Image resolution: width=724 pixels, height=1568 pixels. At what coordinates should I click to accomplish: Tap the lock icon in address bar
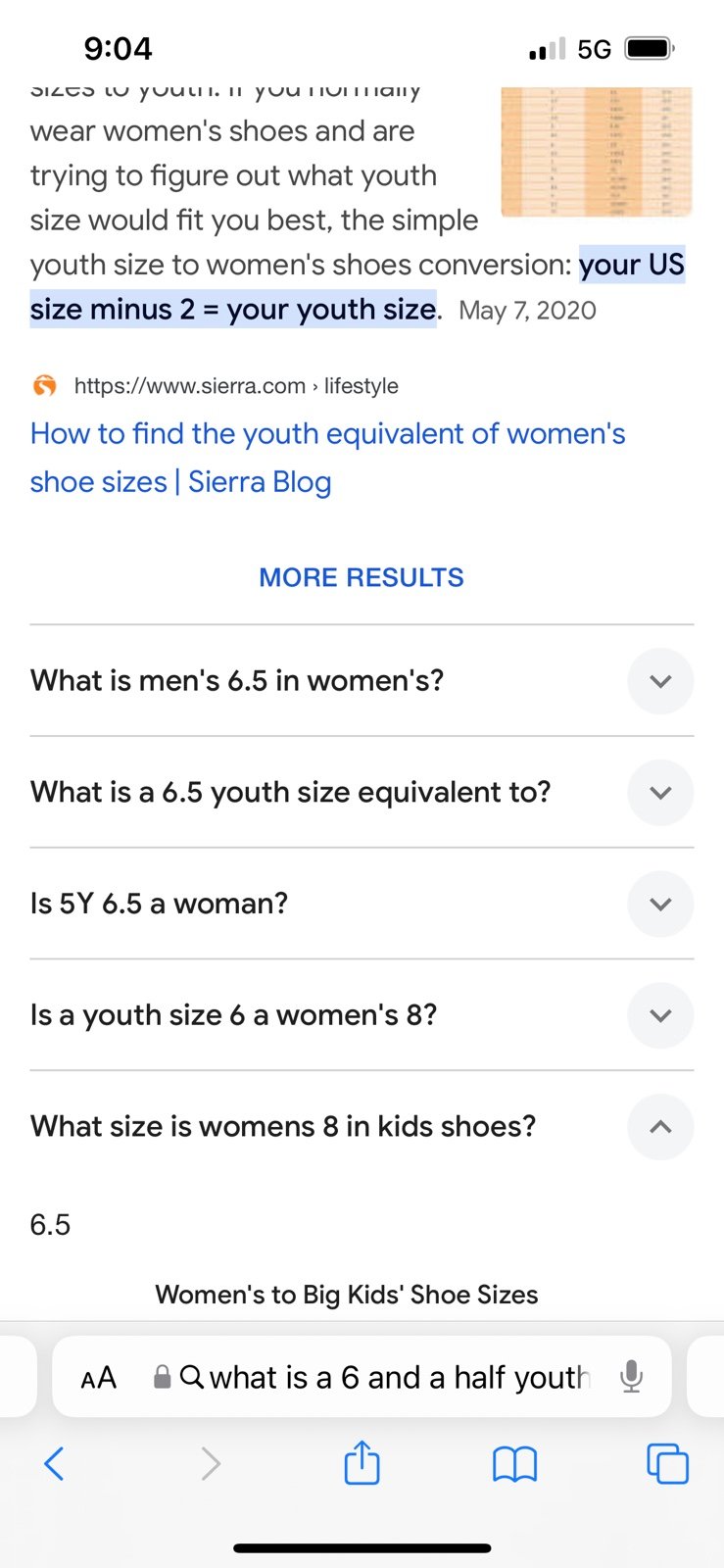coord(163,1377)
